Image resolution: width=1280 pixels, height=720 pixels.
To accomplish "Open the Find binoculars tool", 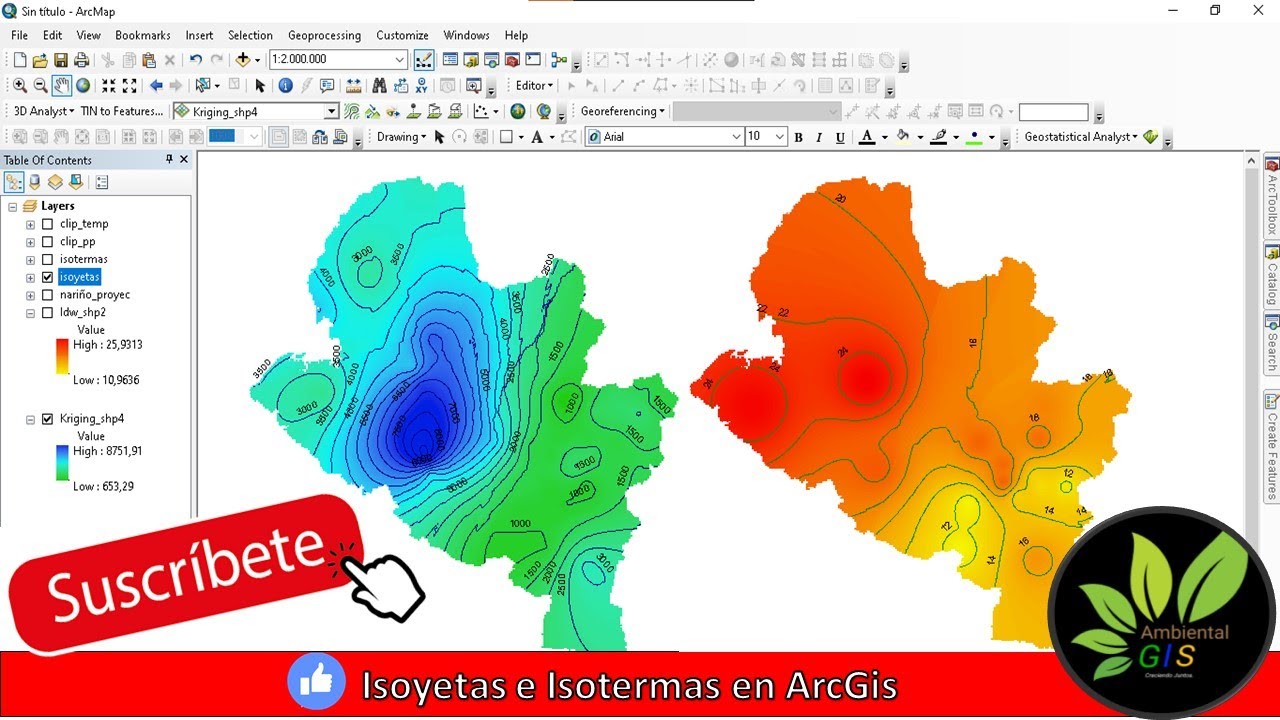I will pos(379,86).
